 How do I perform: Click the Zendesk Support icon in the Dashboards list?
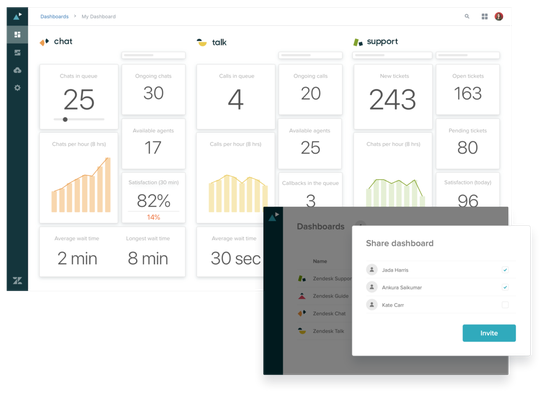pos(302,278)
